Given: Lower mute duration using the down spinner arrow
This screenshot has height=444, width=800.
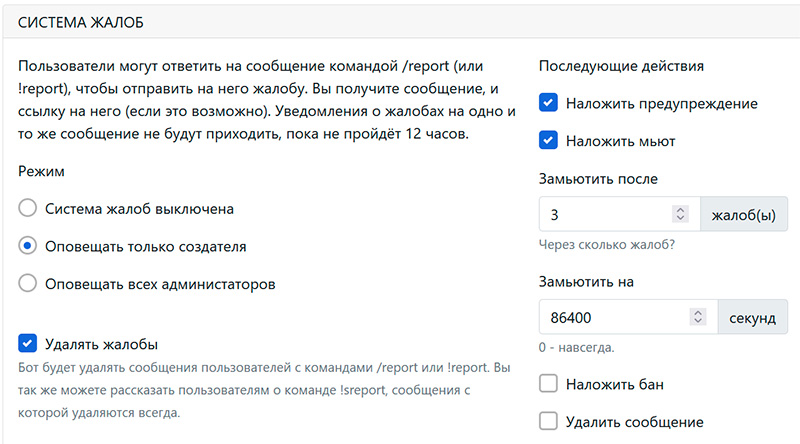Looking at the screenshot, I should [x=699, y=322].
